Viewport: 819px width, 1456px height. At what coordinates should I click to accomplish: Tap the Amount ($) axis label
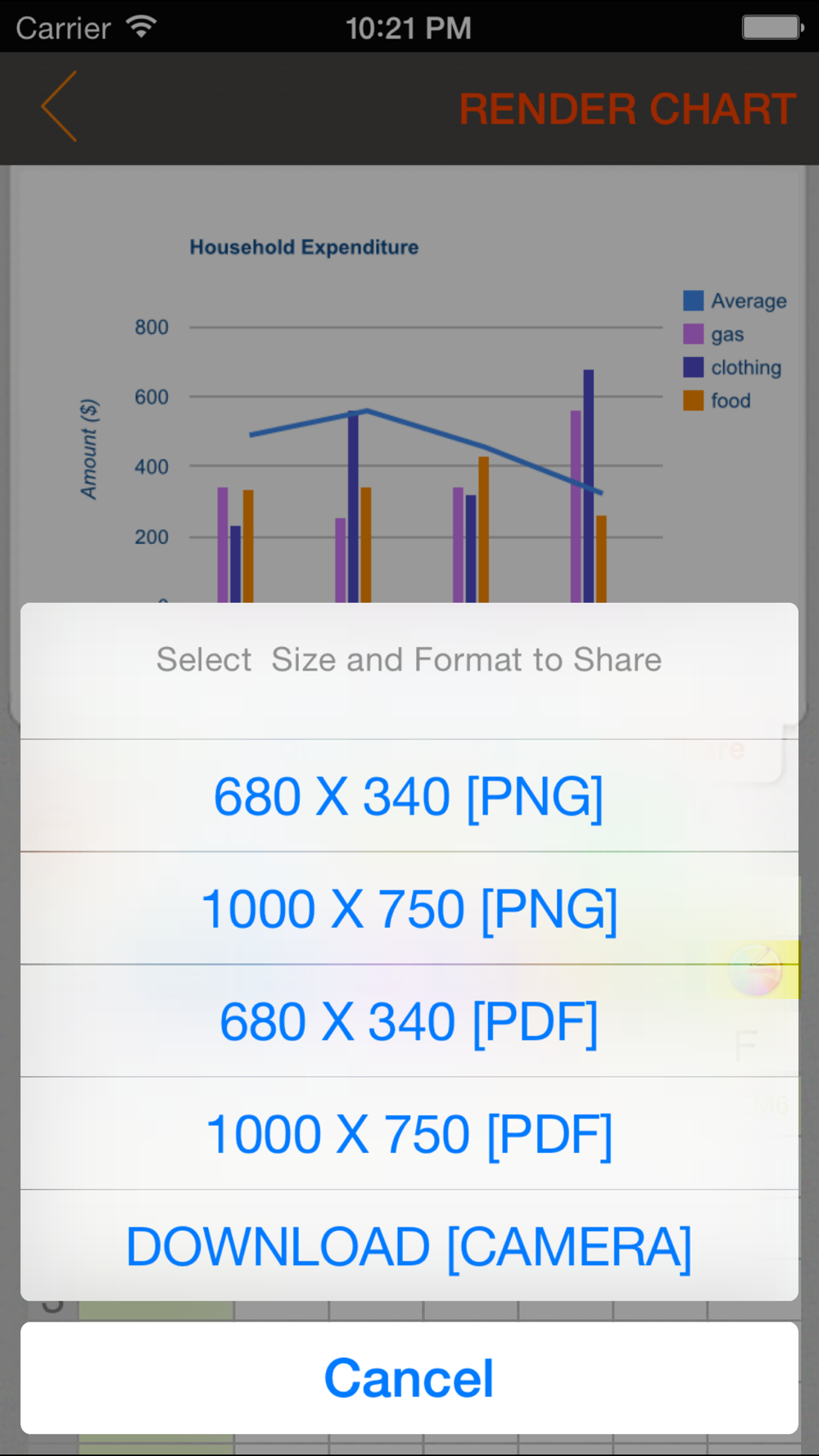tap(89, 449)
